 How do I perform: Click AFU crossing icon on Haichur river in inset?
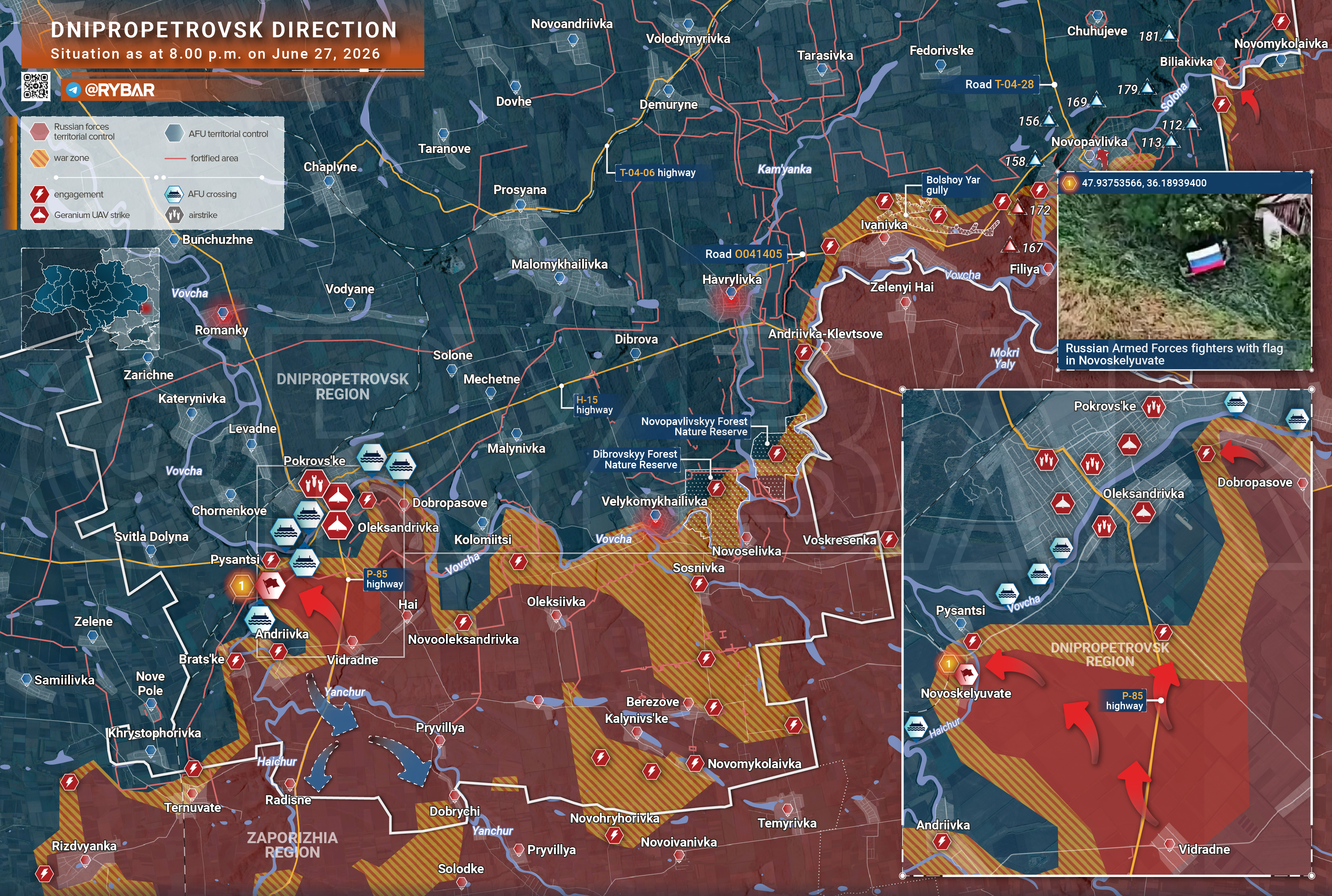pyautogui.click(x=916, y=728)
